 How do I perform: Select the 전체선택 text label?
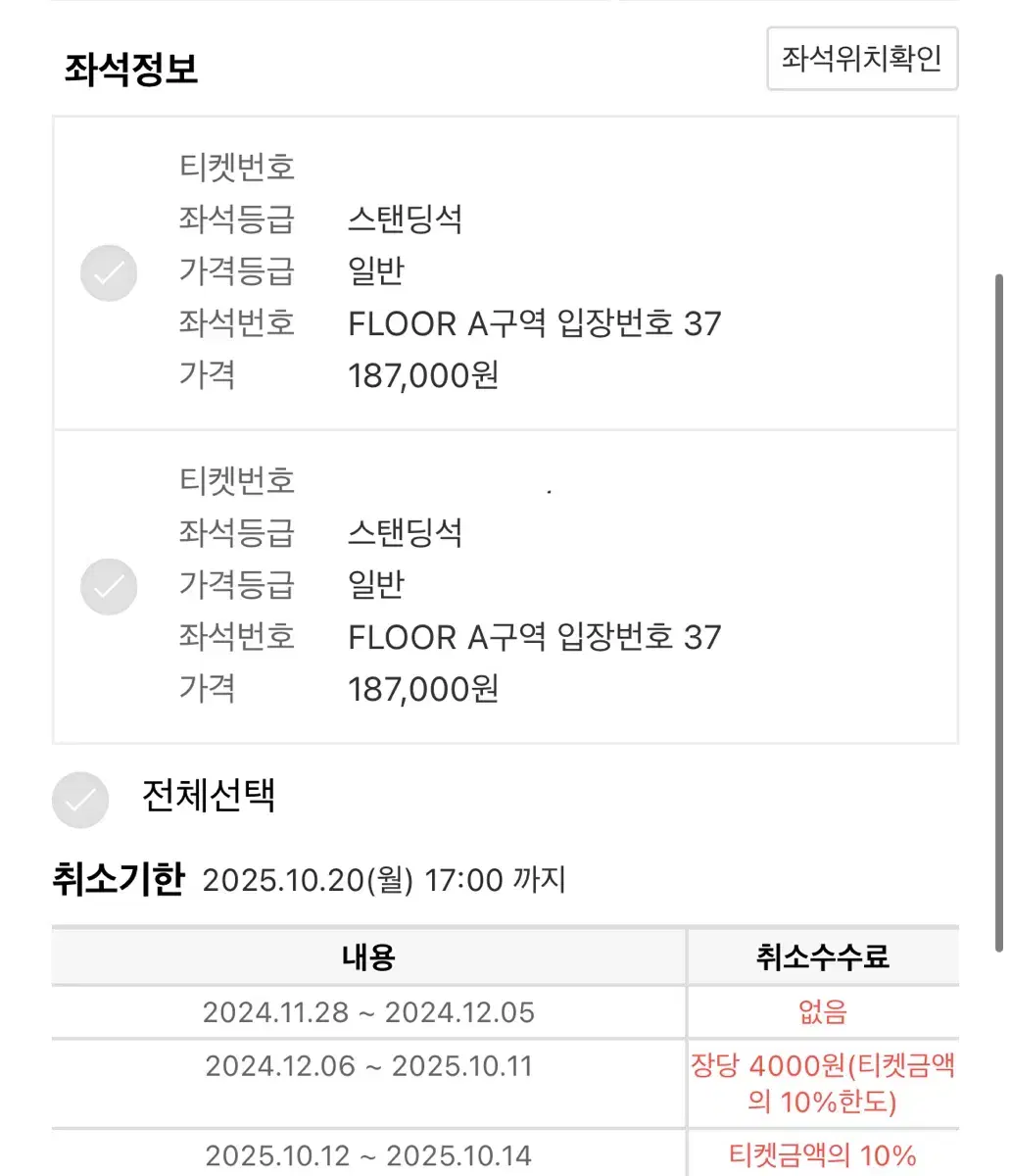click(x=208, y=795)
